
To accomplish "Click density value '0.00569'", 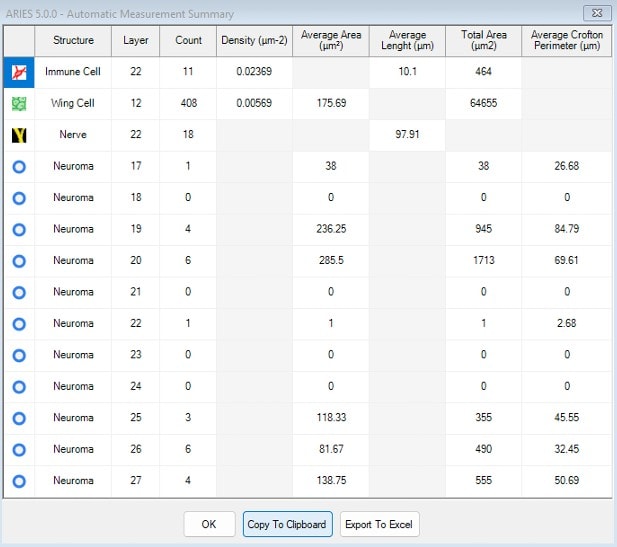I will coord(254,103).
